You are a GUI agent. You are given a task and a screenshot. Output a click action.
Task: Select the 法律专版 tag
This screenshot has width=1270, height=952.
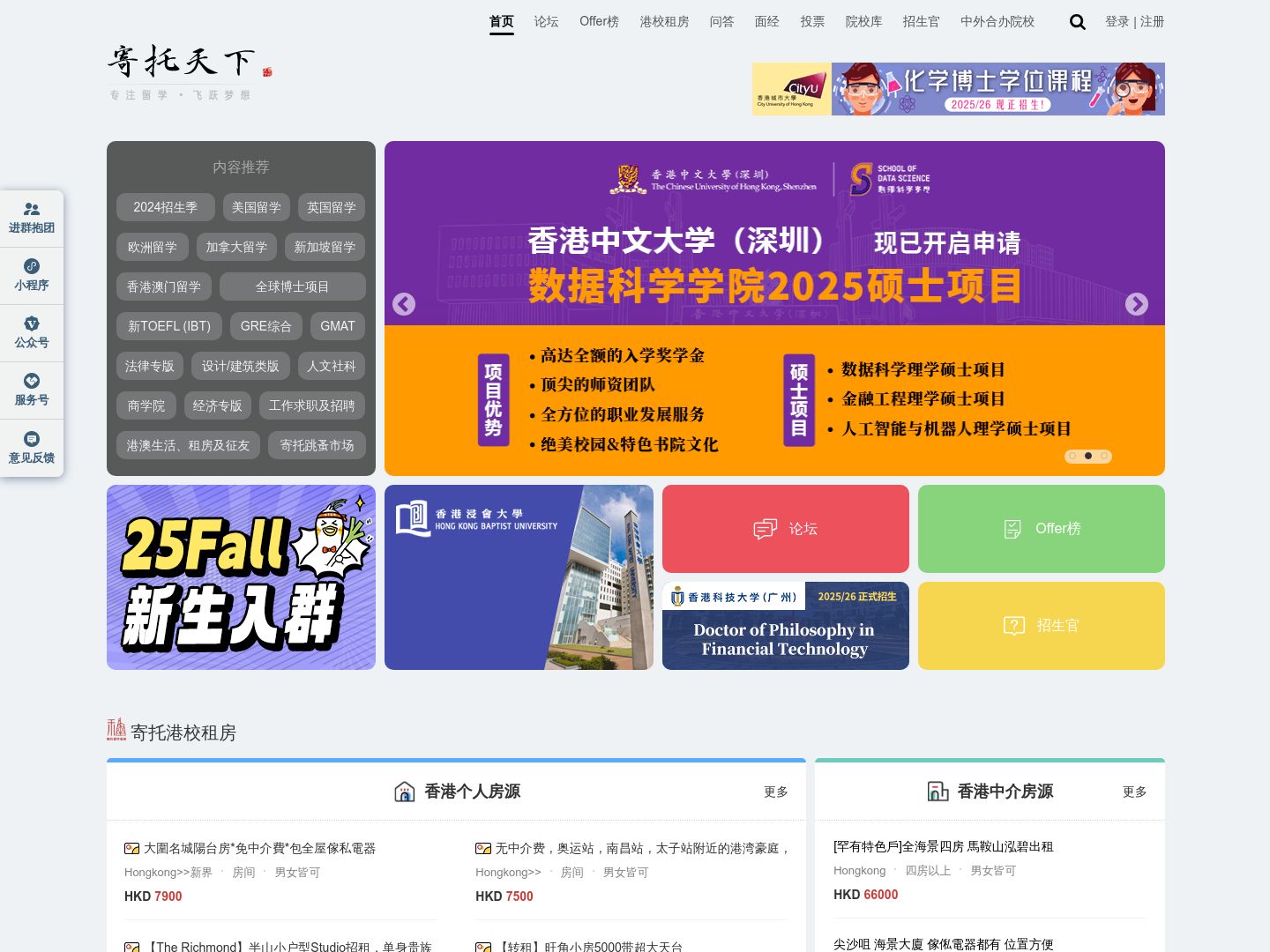click(x=150, y=366)
